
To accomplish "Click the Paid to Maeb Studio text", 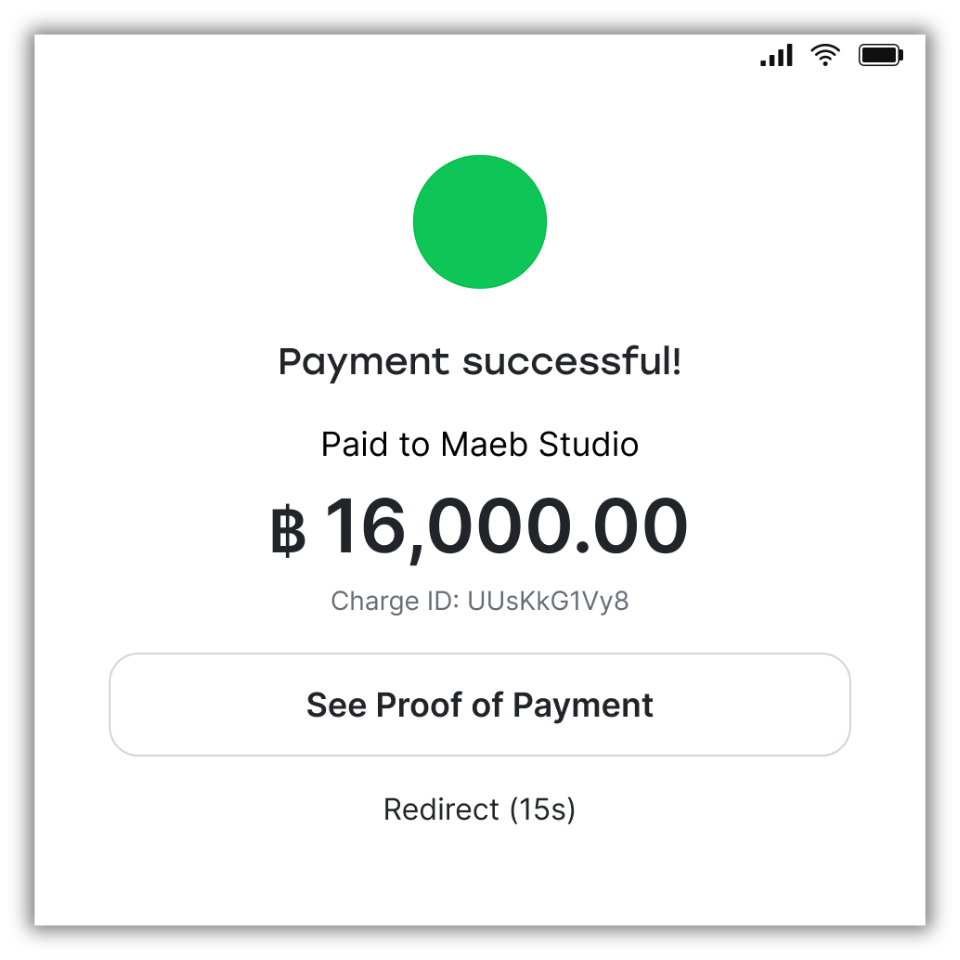I will tap(479, 444).
